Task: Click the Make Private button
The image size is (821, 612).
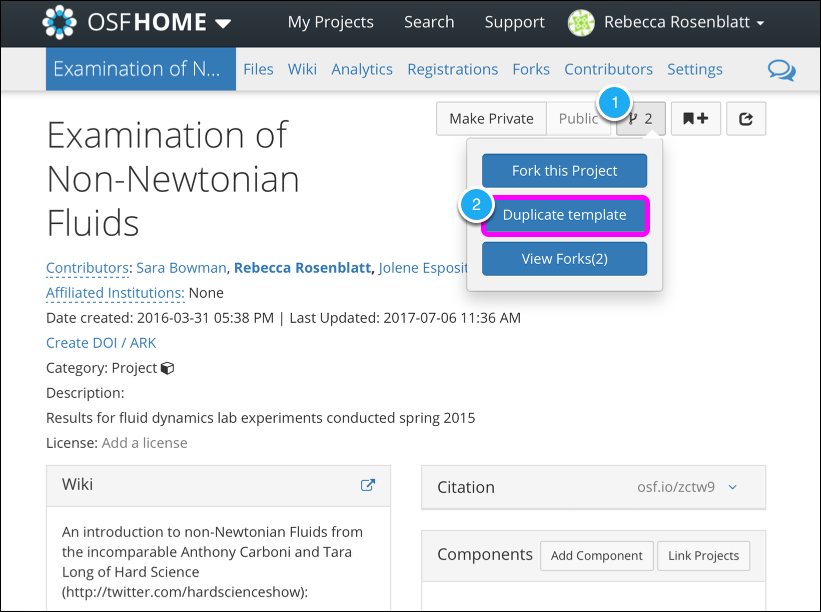Action: point(491,119)
